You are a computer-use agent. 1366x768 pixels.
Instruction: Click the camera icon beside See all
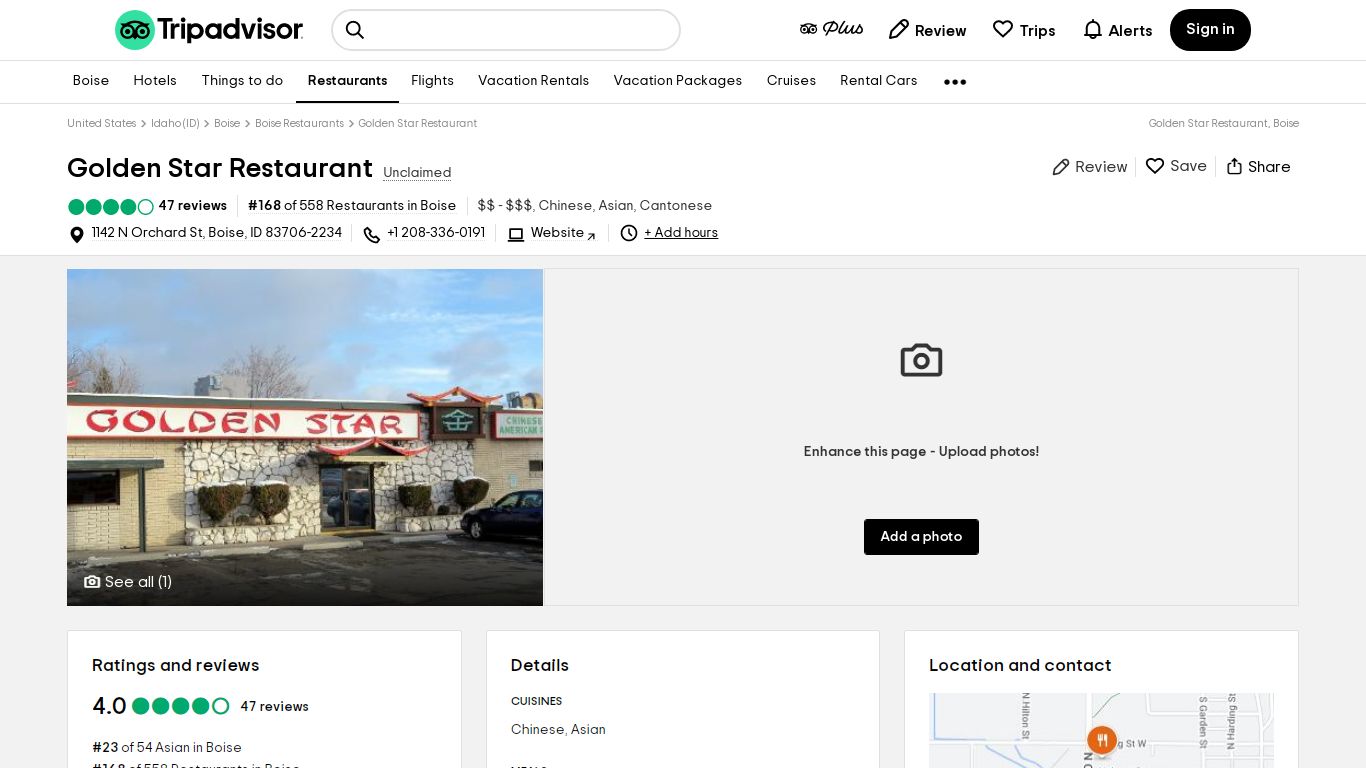coord(92,582)
